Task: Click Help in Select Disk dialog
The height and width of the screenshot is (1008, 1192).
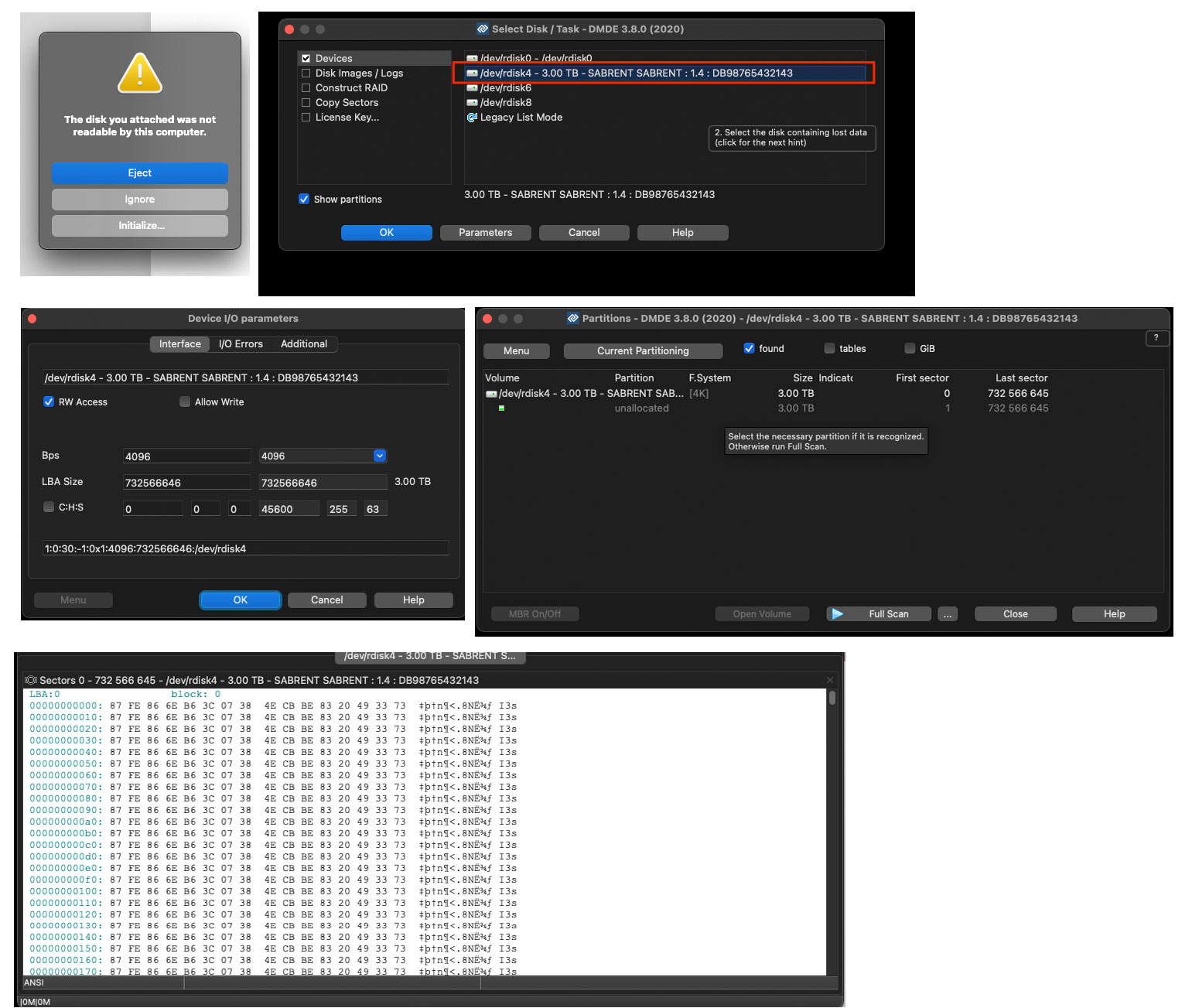Action: click(x=683, y=233)
